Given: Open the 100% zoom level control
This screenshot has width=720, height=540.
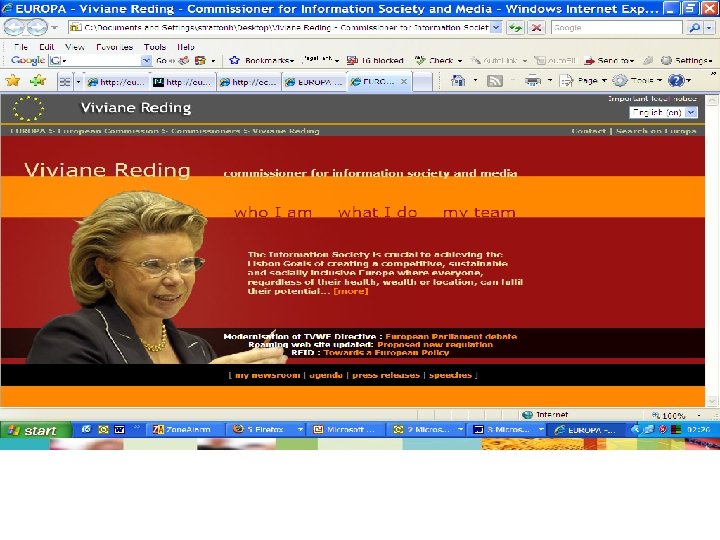Looking at the screenshot, I should (x=676, y=415).
